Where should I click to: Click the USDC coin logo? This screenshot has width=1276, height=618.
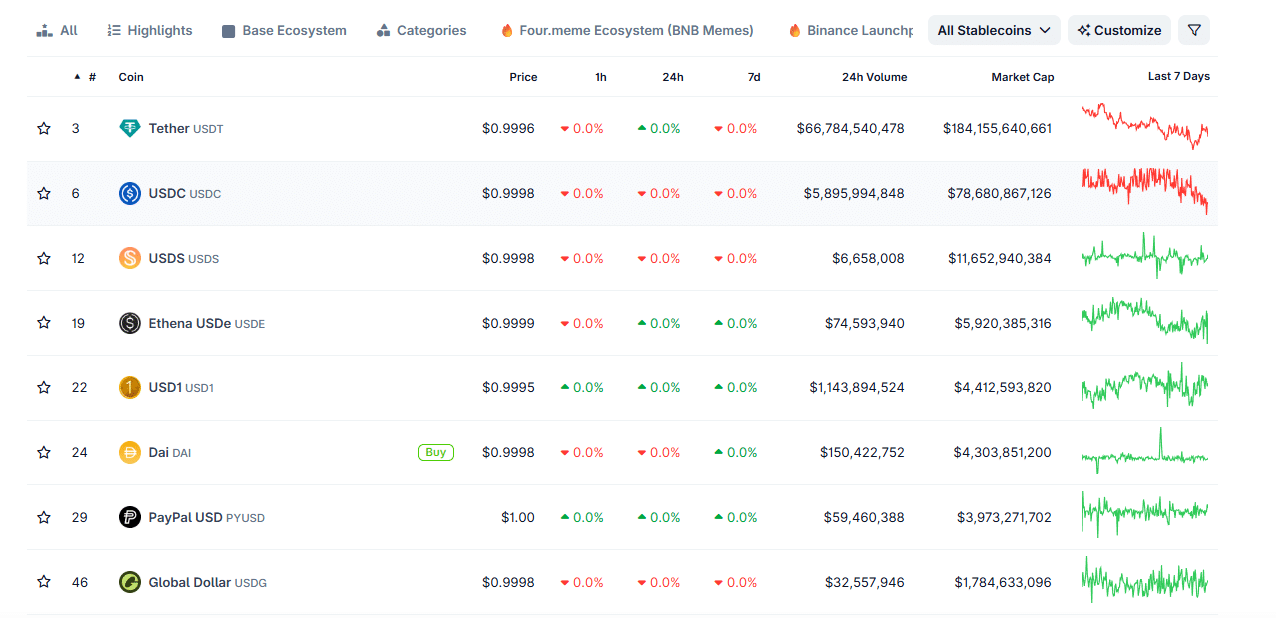point(131,193)
